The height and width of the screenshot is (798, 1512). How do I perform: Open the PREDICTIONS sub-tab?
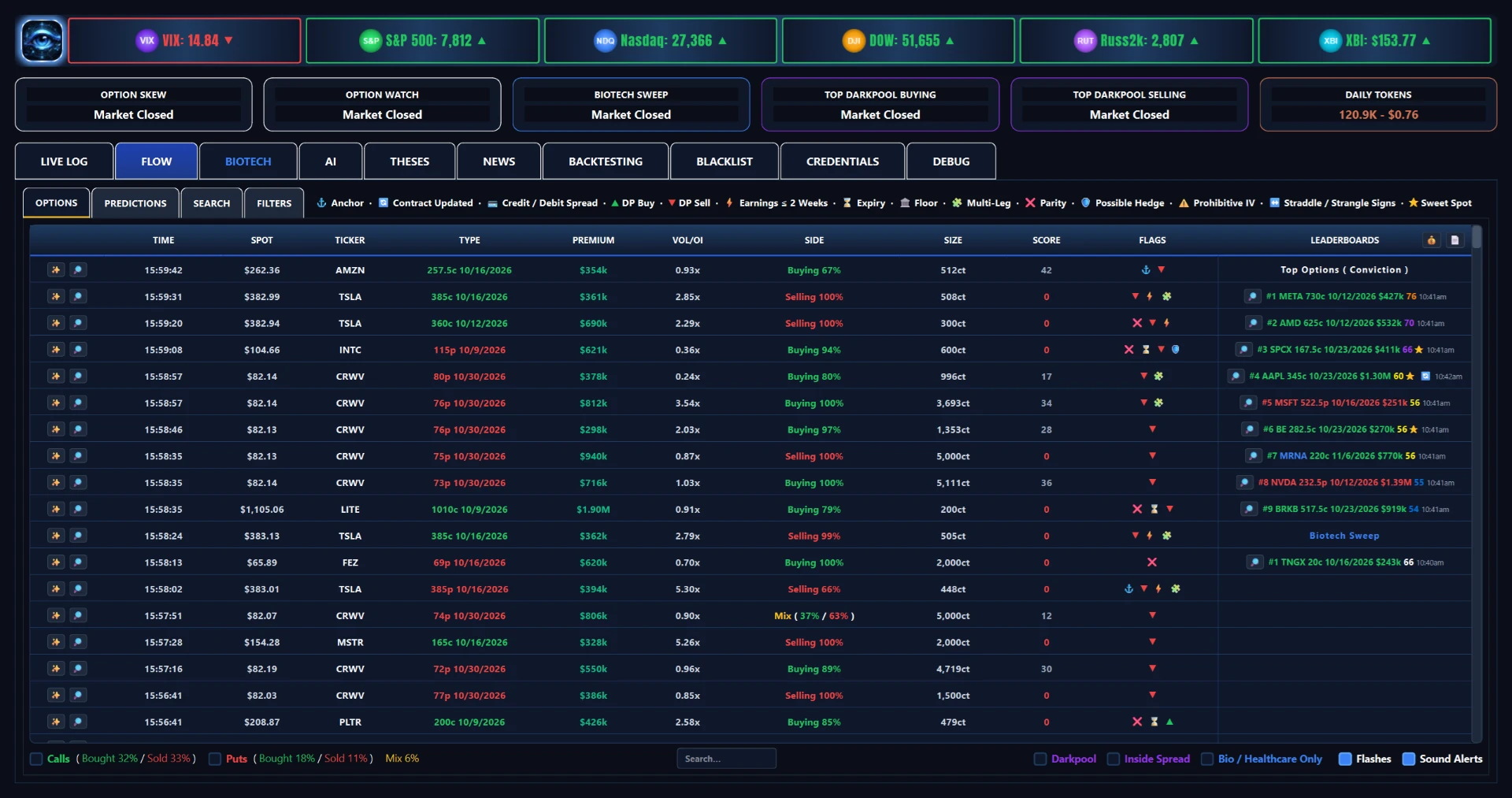(135, 203)
